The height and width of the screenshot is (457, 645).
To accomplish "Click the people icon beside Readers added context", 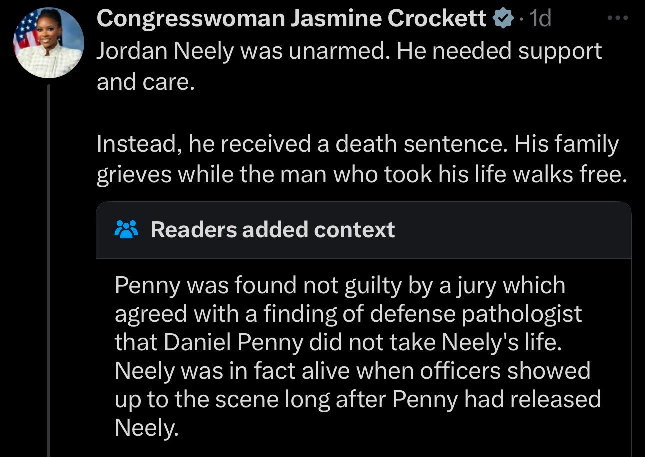I will (x=127, y=229).
